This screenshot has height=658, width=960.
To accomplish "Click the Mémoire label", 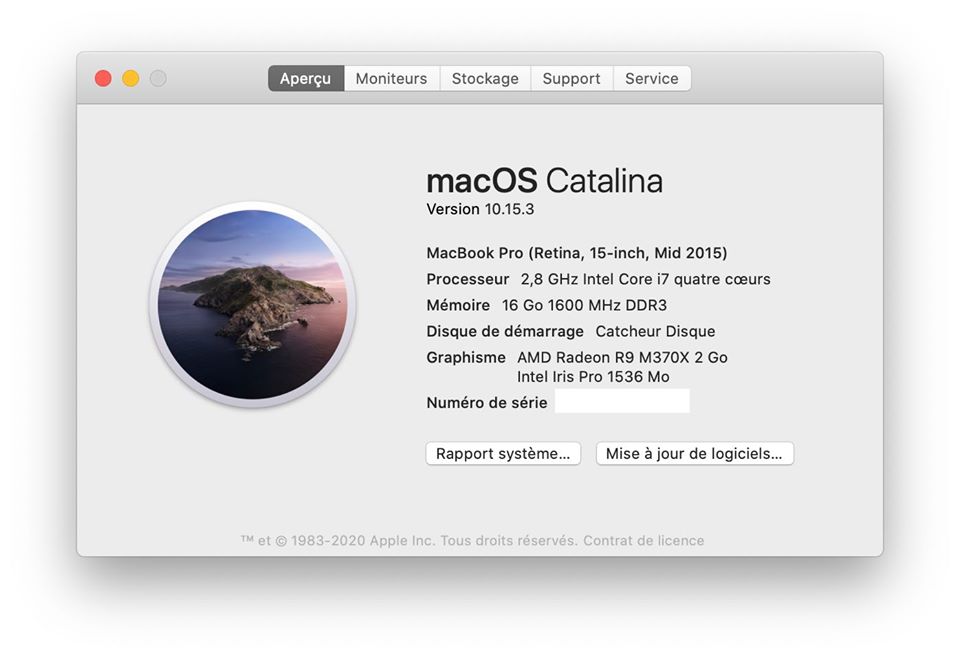I will [x=458, y=305].
